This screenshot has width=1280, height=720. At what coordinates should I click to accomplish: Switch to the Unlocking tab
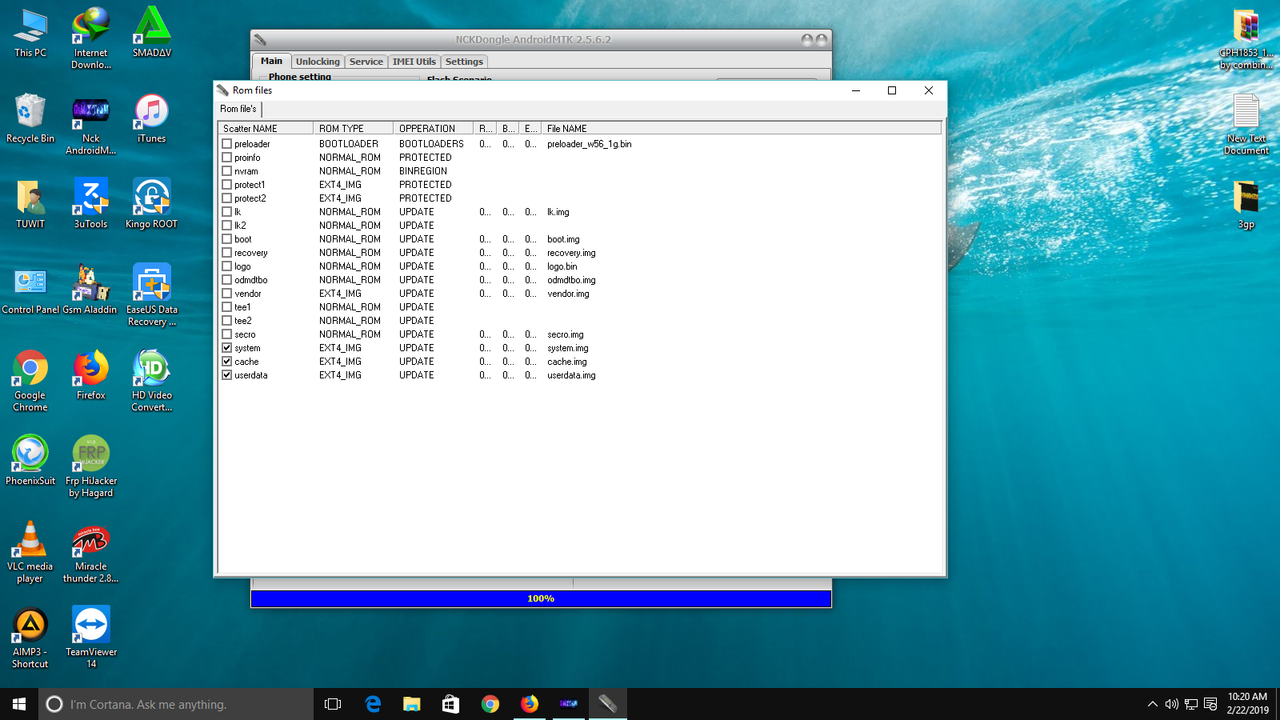tap(317, 61)
